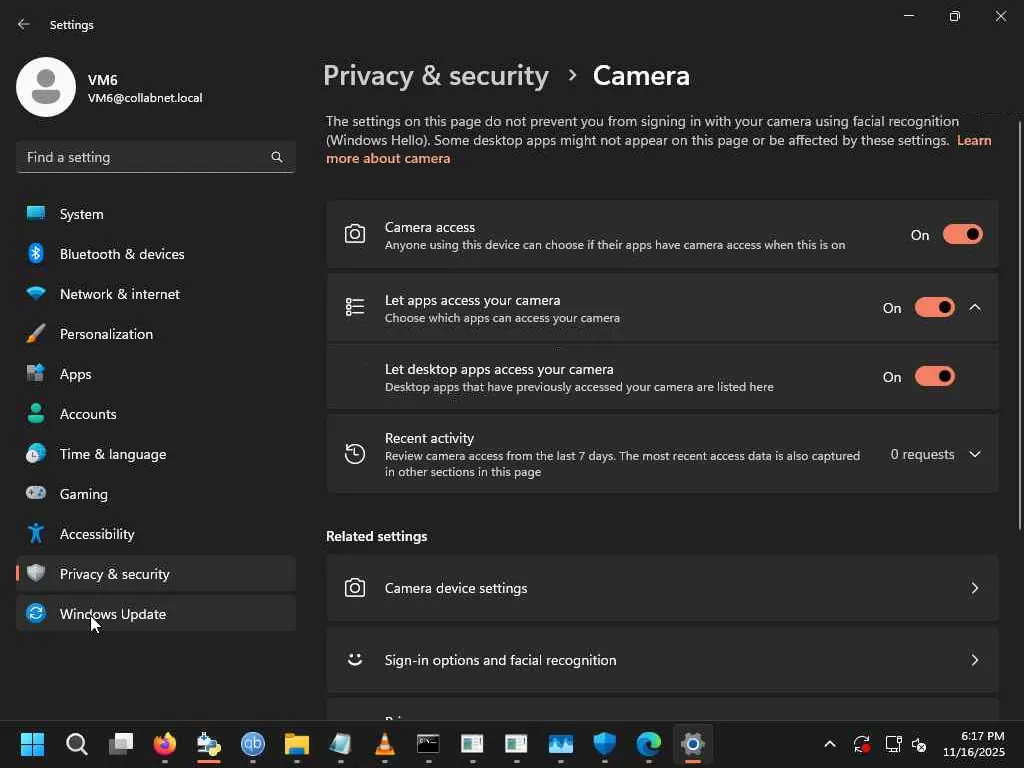
Task: Click Privacy & security breadcrumb link
Action: (436, 76)
